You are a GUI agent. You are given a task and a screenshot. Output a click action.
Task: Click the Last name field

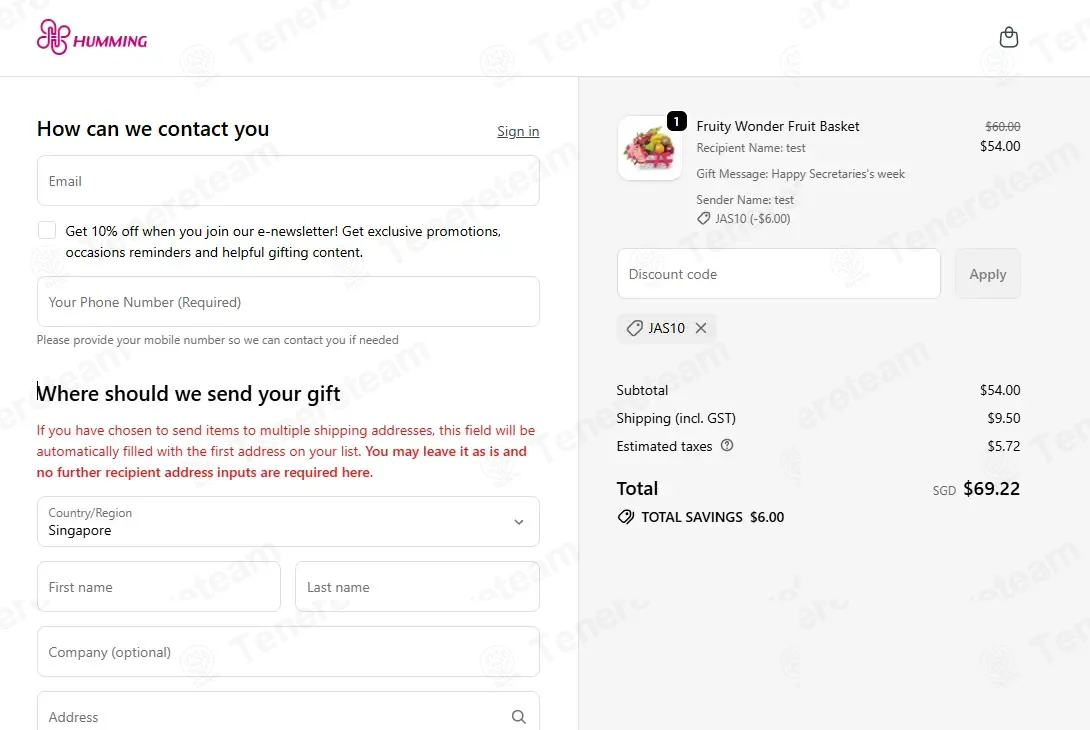417,587
